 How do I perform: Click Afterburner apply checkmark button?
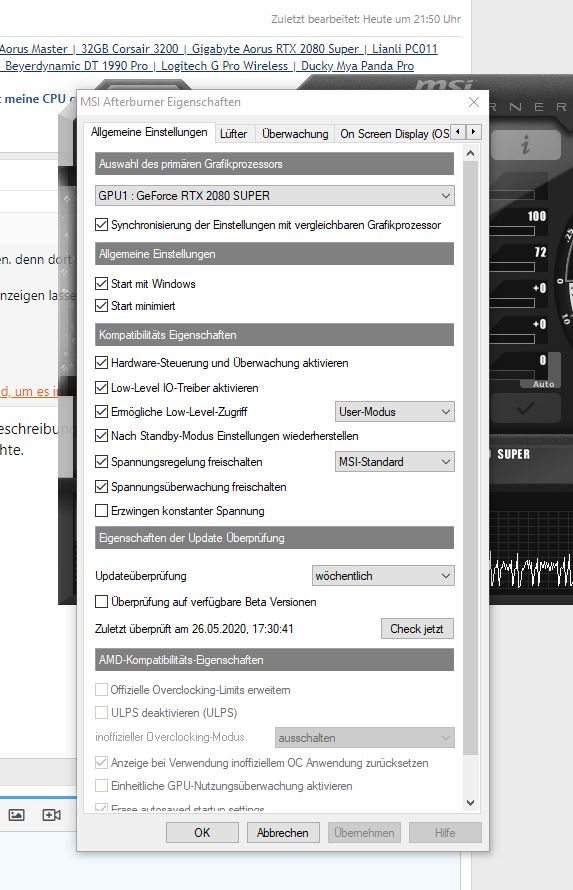point(525,408)
